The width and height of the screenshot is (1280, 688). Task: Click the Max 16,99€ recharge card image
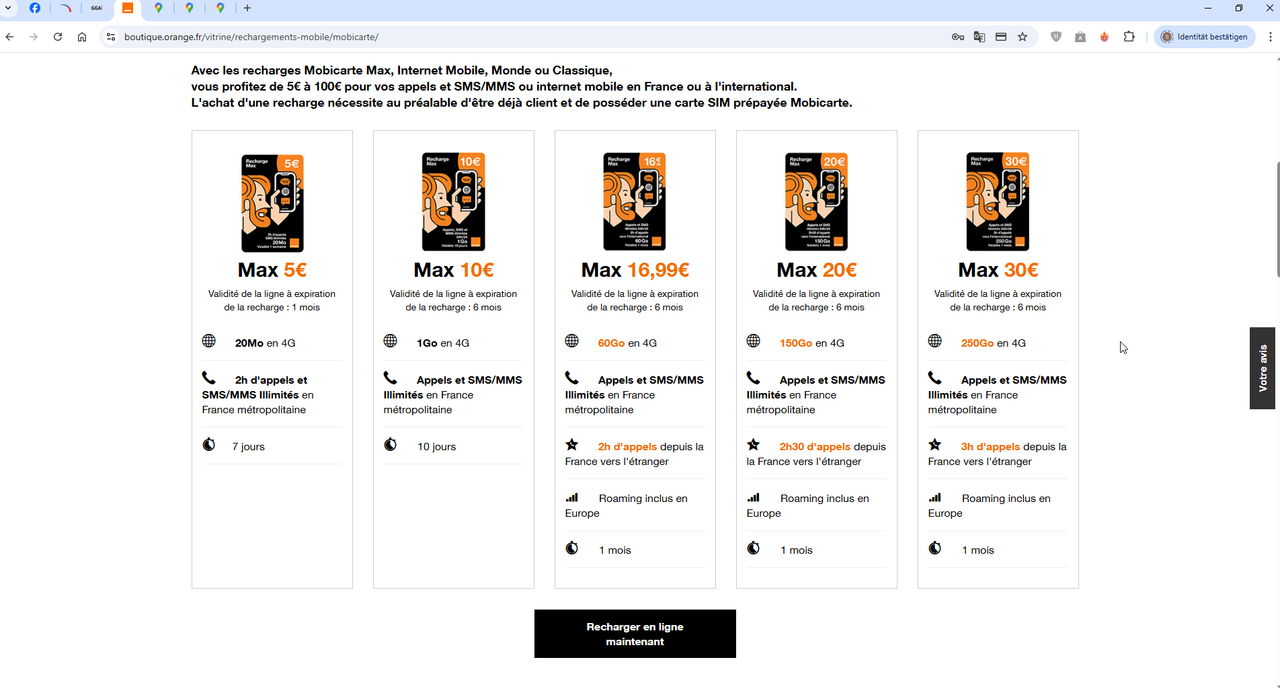pos(635,203)
